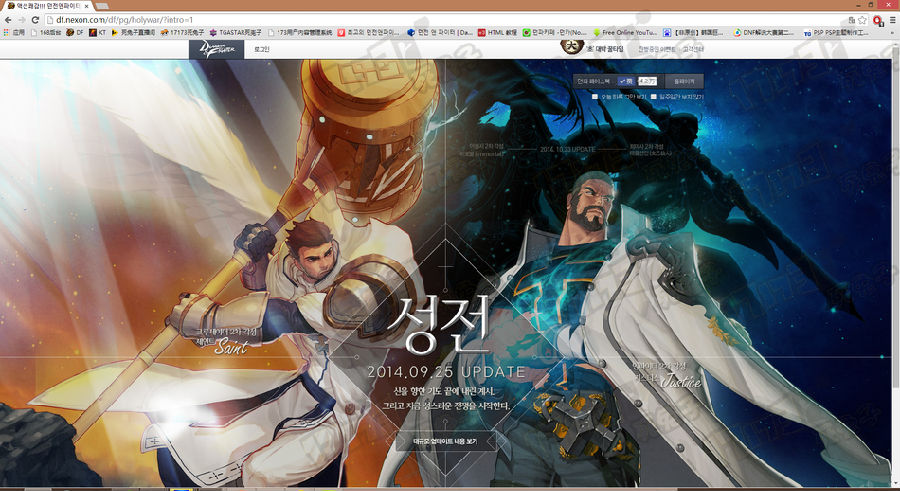Click the browser forward arrow
This screenshot has height=491, width=900.
pos(22,20)
